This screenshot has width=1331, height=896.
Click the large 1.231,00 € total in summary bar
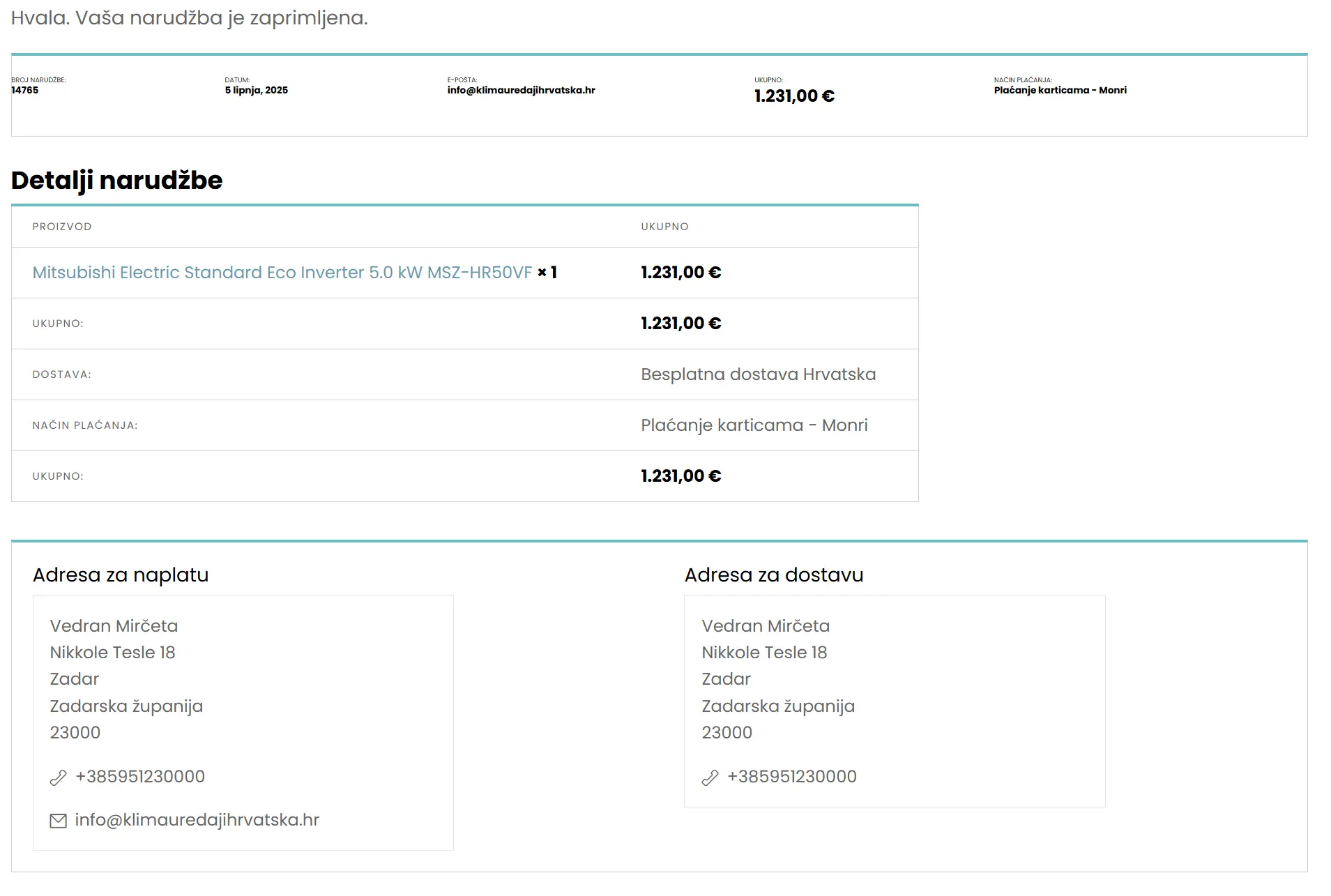click(794, 96)
